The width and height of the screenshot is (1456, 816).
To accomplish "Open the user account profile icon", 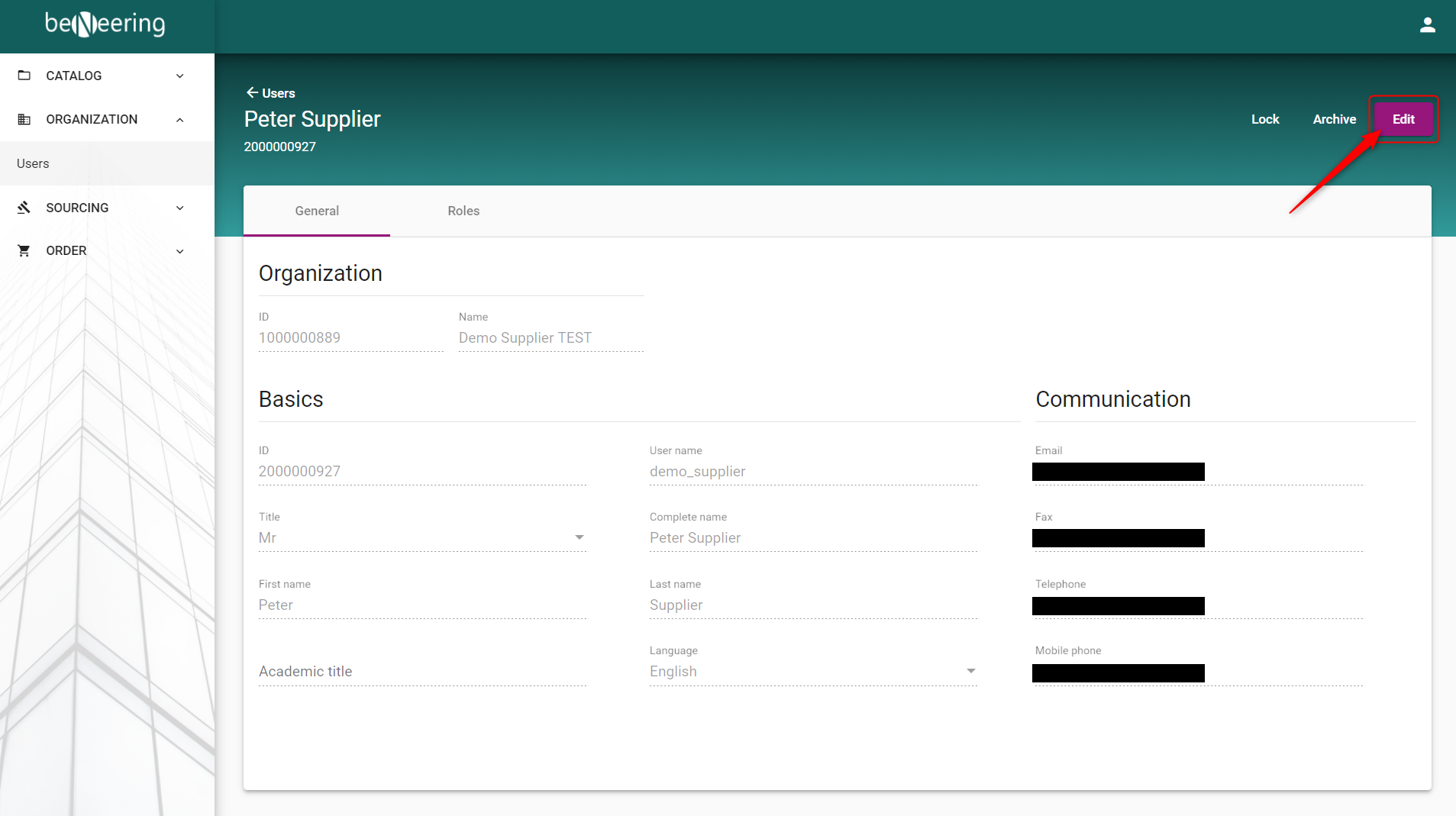I will click(1427, 25).
